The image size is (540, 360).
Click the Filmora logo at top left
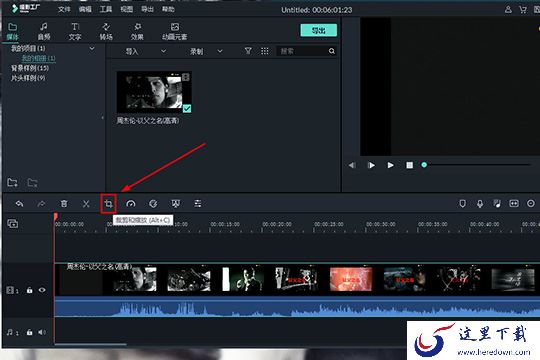point(26,8)
